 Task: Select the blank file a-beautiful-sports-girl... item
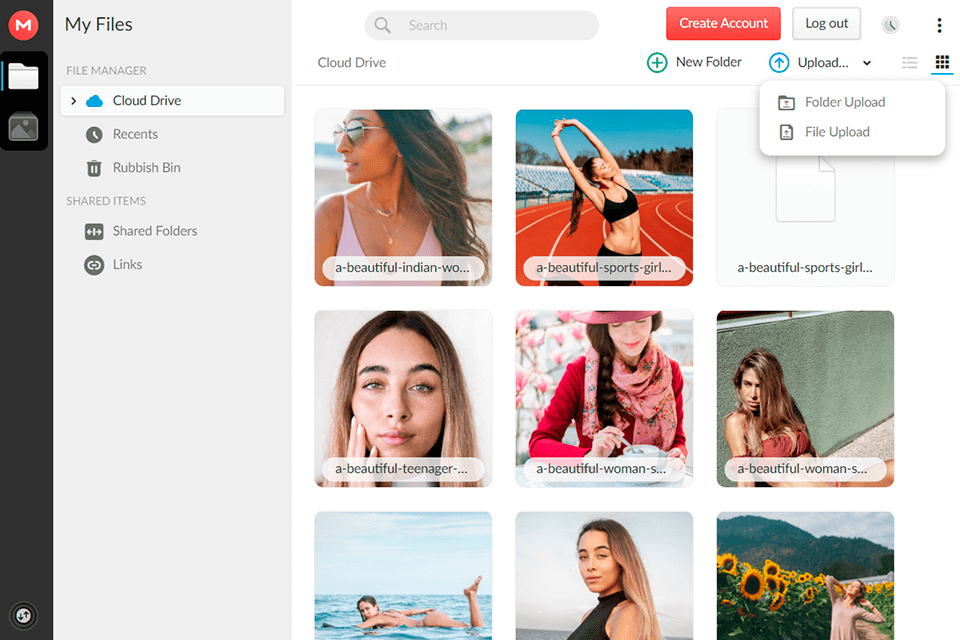(x=805, y=198)
